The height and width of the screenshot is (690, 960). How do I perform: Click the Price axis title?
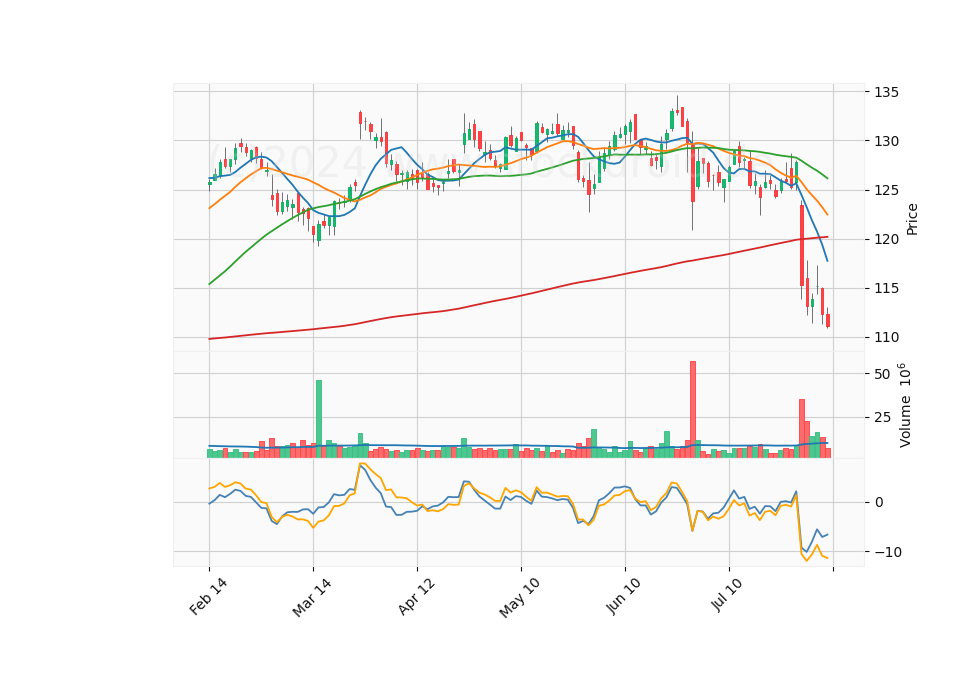[x=912, y=219]
